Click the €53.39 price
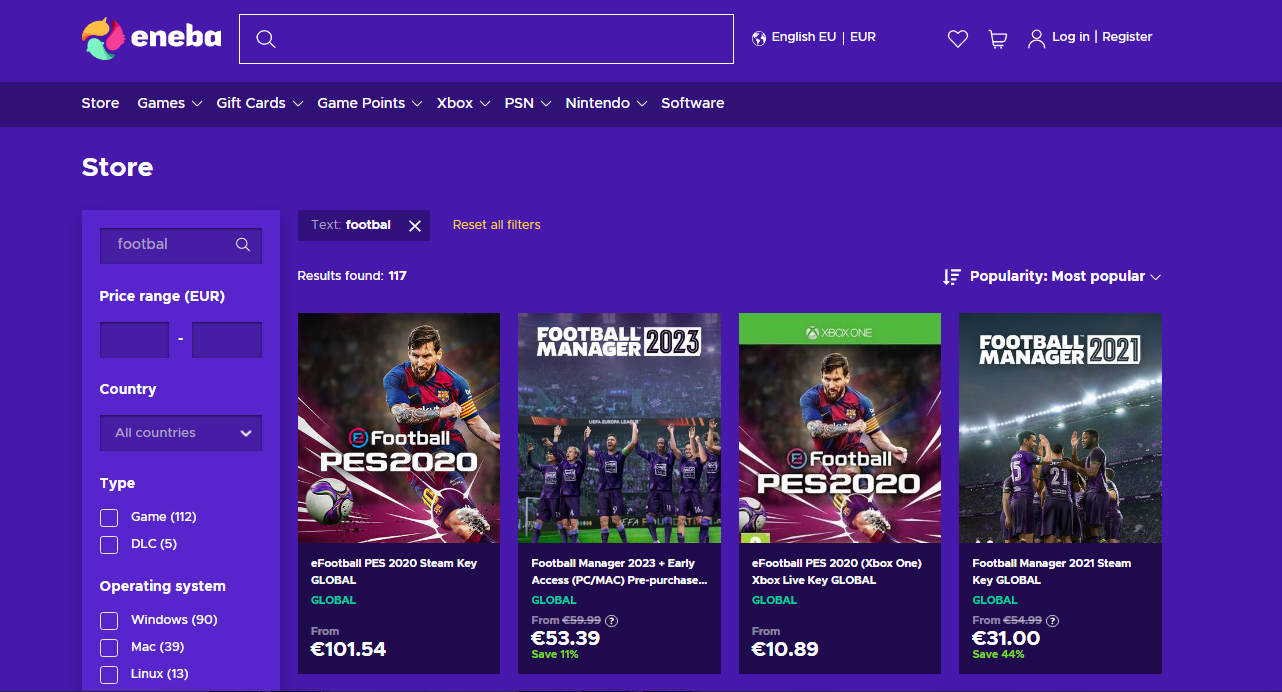The width and height of the screenshot is (1282, 692). (565, 638)
